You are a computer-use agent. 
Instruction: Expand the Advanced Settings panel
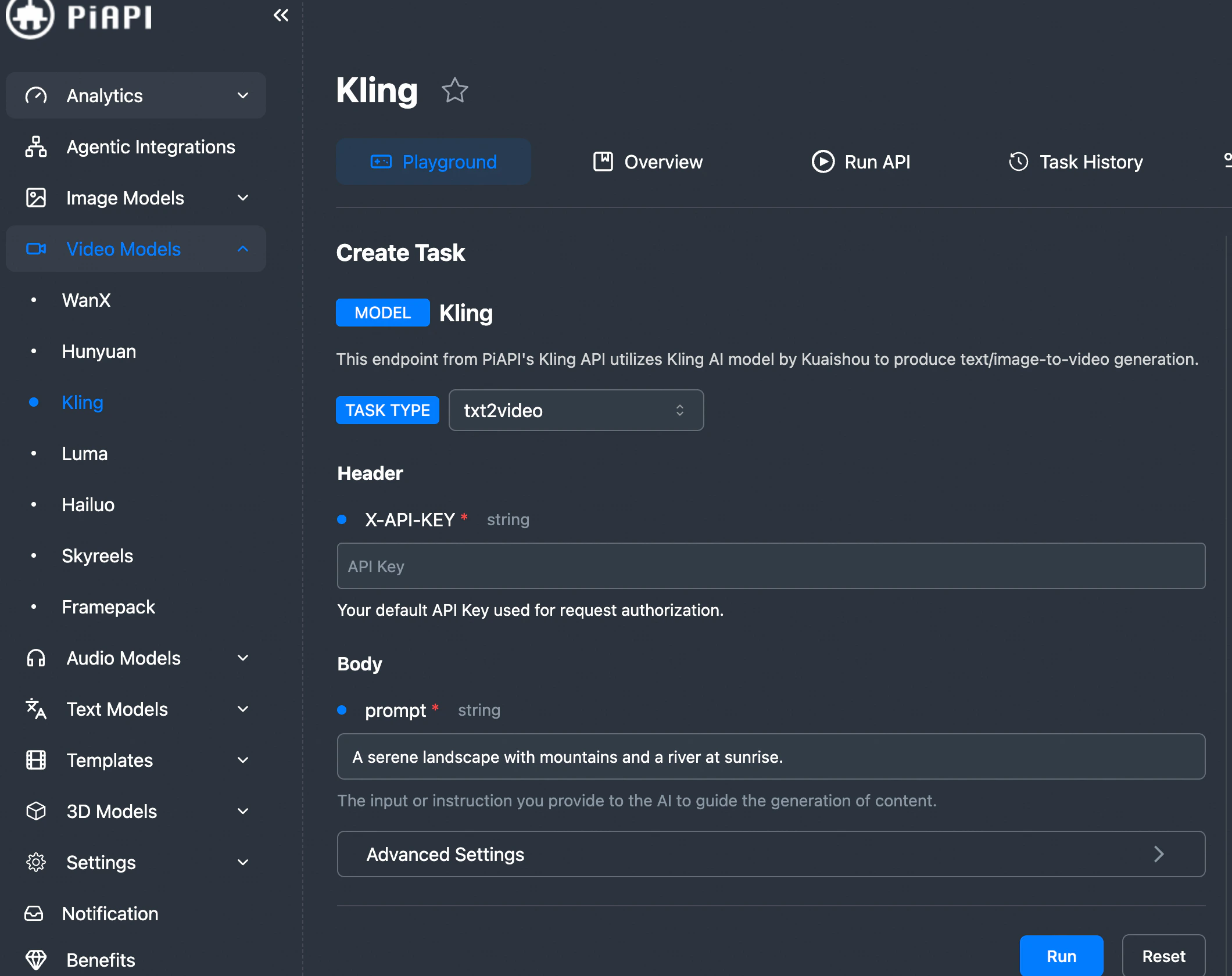coord(771,854)
